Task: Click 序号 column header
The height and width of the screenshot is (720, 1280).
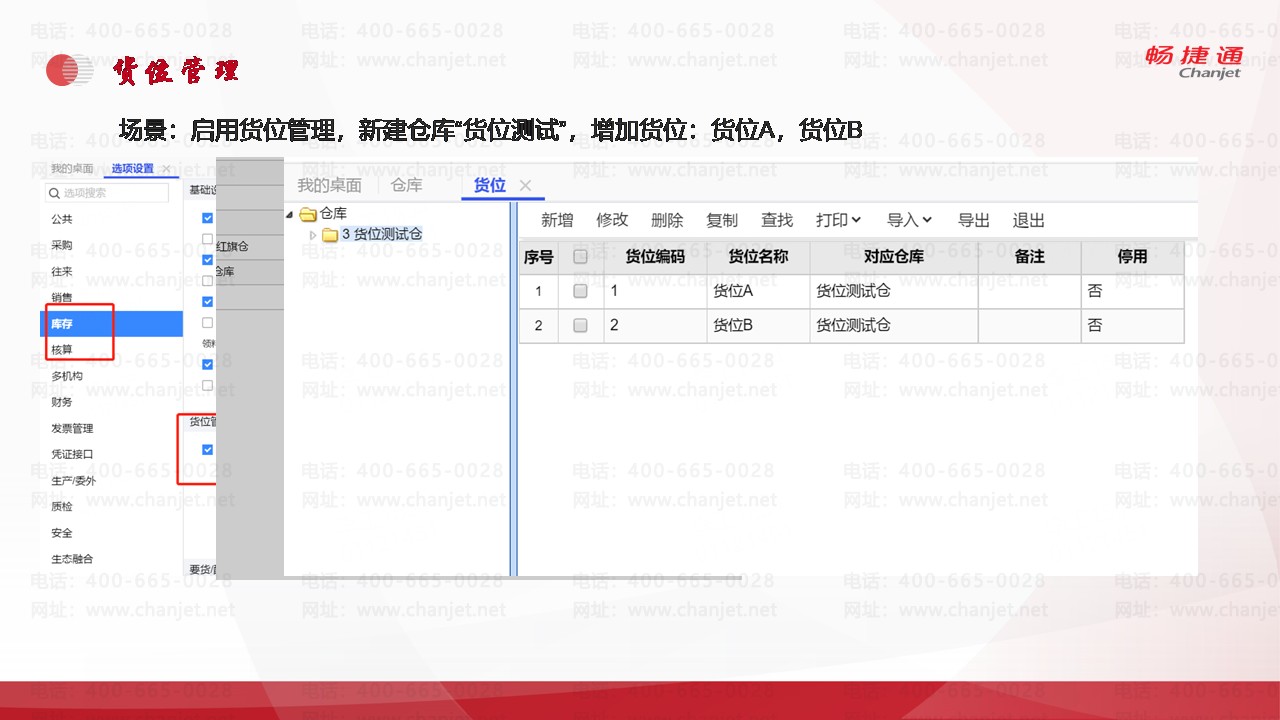Action: (538, 257)
